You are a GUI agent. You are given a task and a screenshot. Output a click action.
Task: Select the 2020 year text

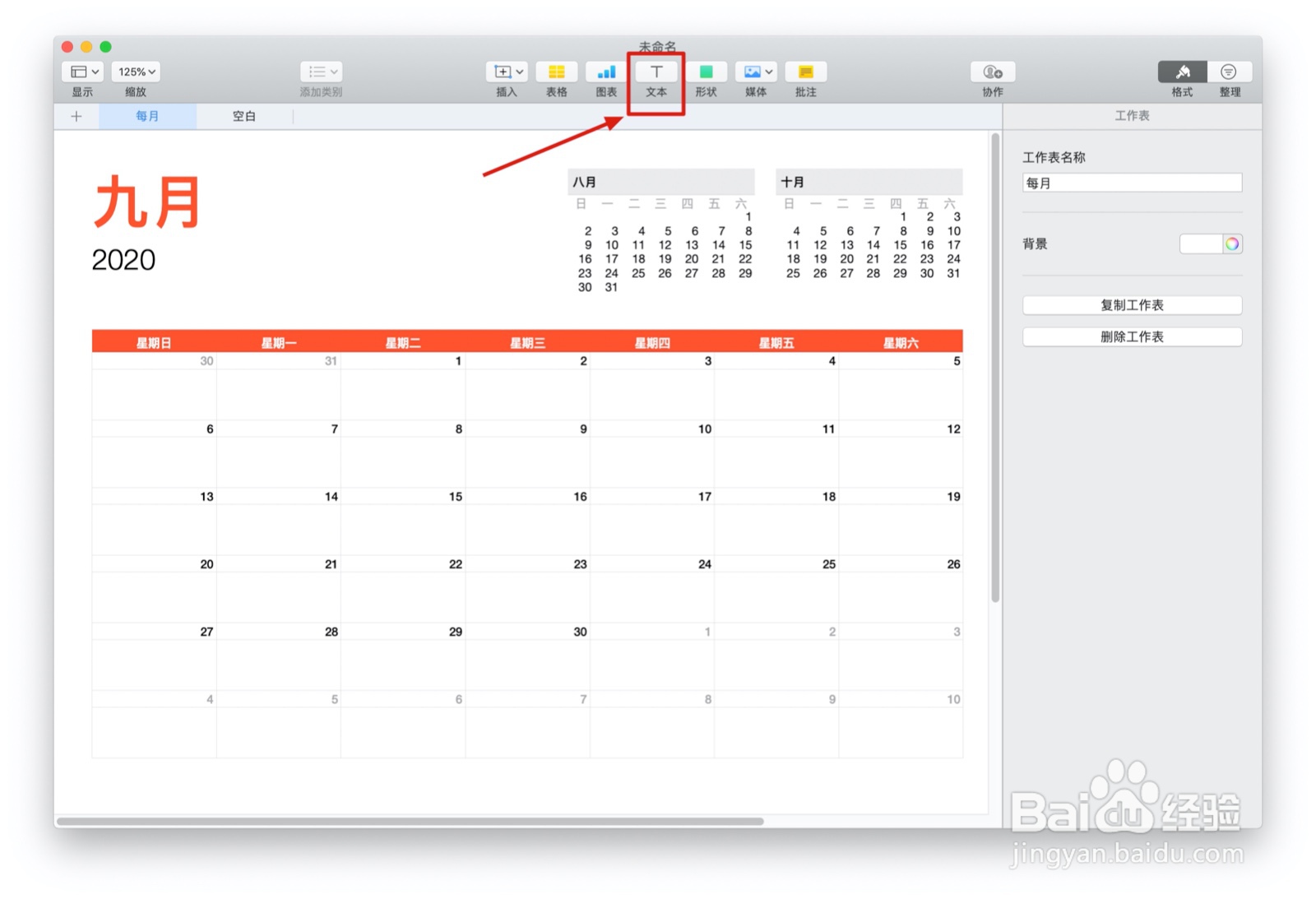coord(123,260)
